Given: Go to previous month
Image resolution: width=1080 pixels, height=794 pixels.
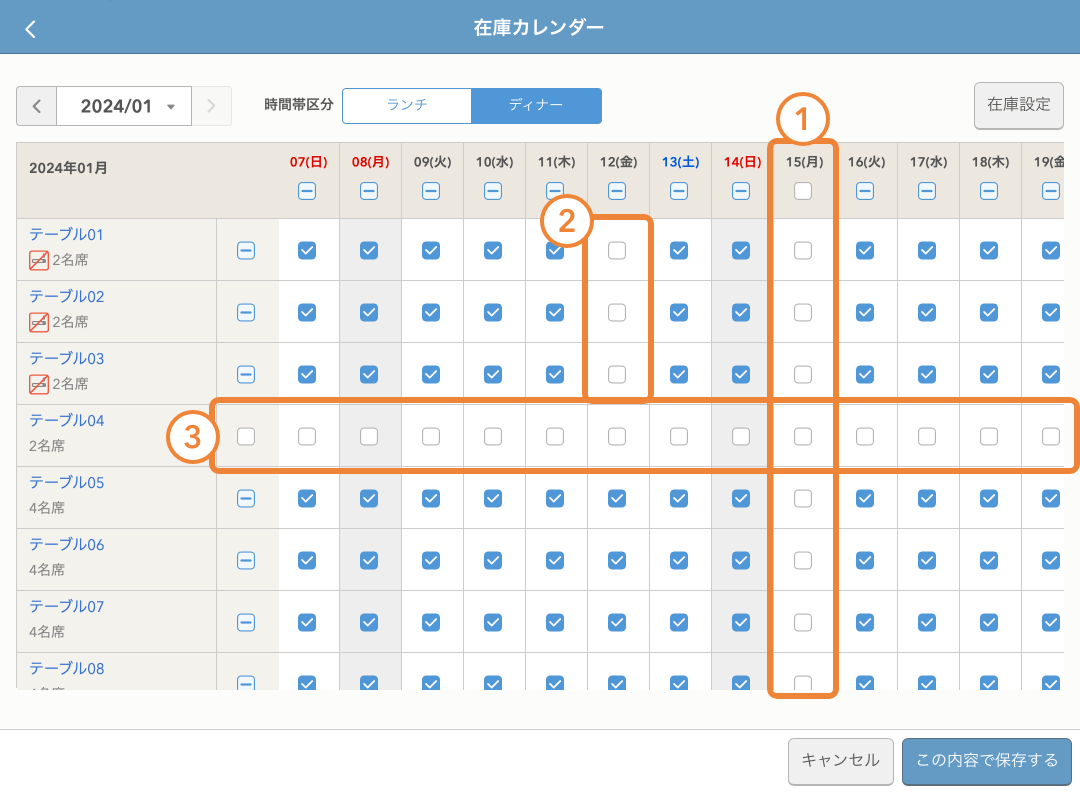Looking at the screenshot, I should click(x=37, y=106).
